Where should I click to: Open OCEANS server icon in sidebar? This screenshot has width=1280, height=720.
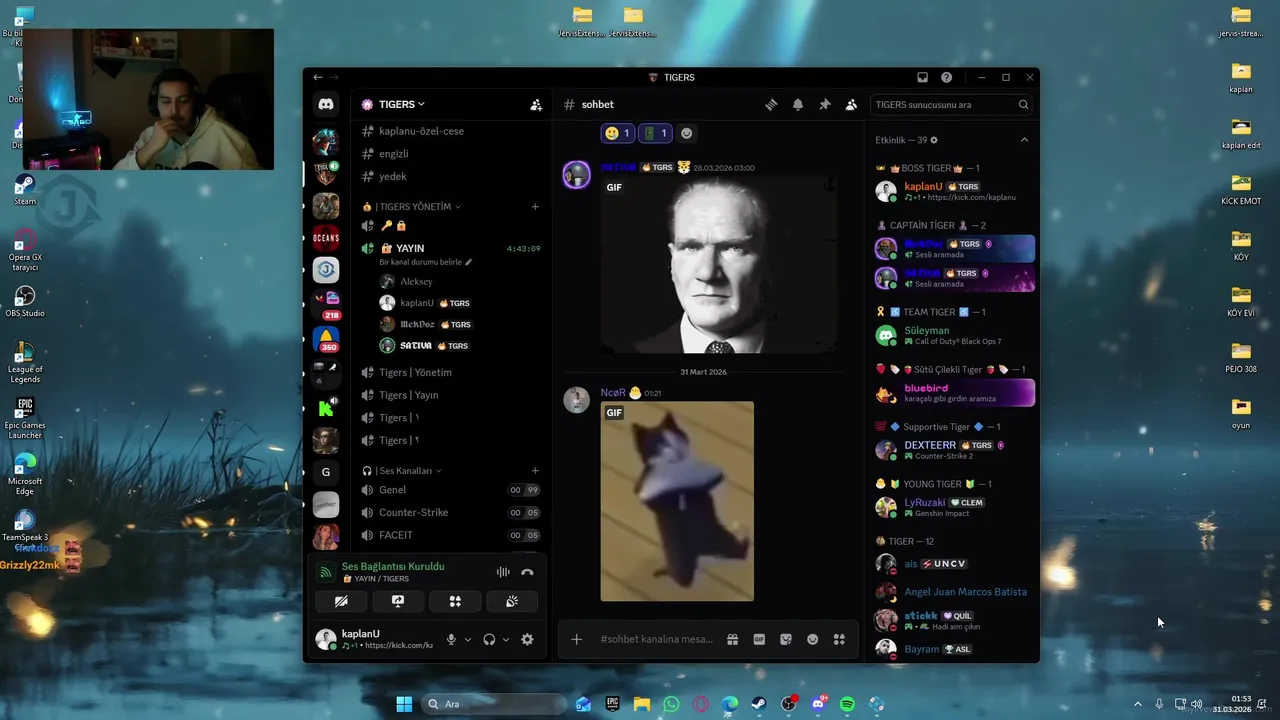click(326, 238)
